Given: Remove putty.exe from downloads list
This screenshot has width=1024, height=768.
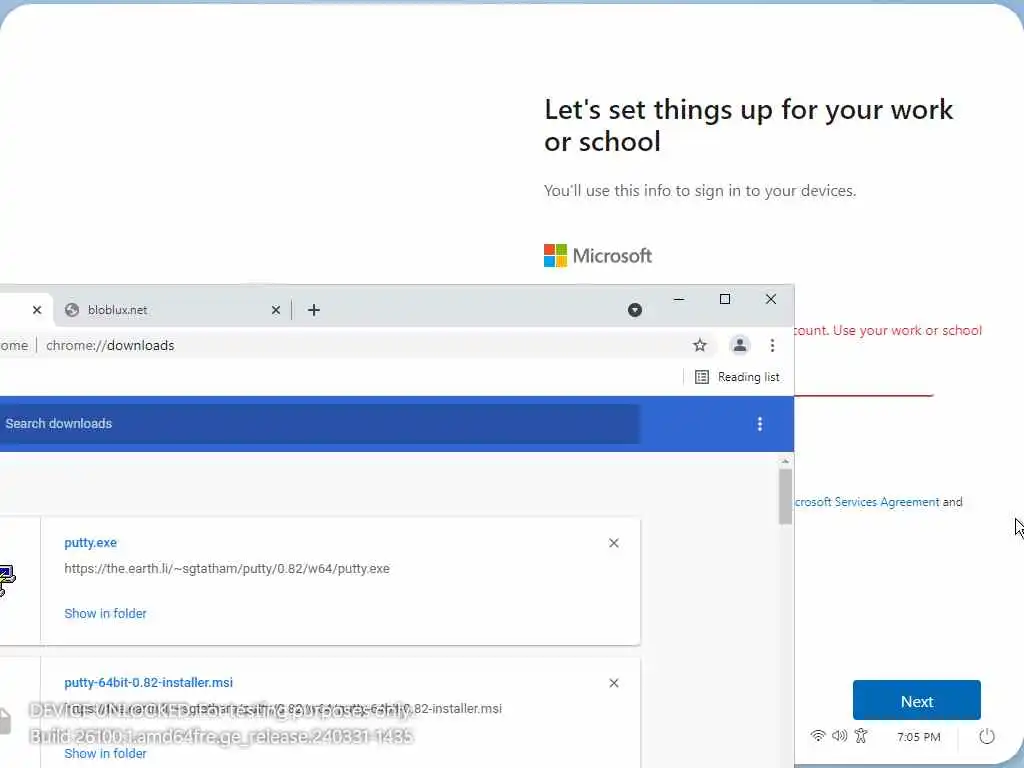Looking at the screenshot, I should click(x=614, y=543).
